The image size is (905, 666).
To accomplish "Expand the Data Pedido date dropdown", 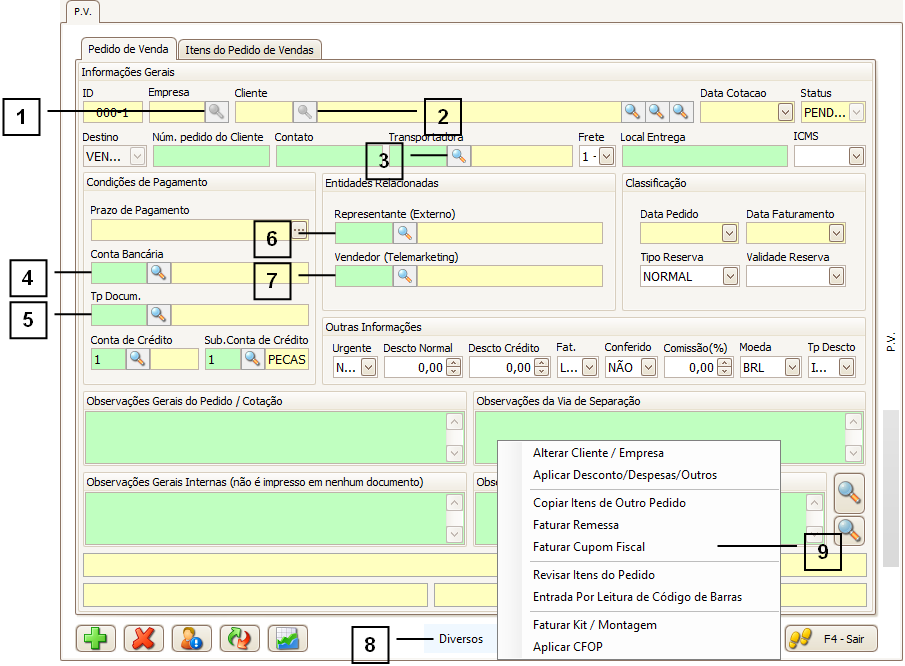I will 730,233.
